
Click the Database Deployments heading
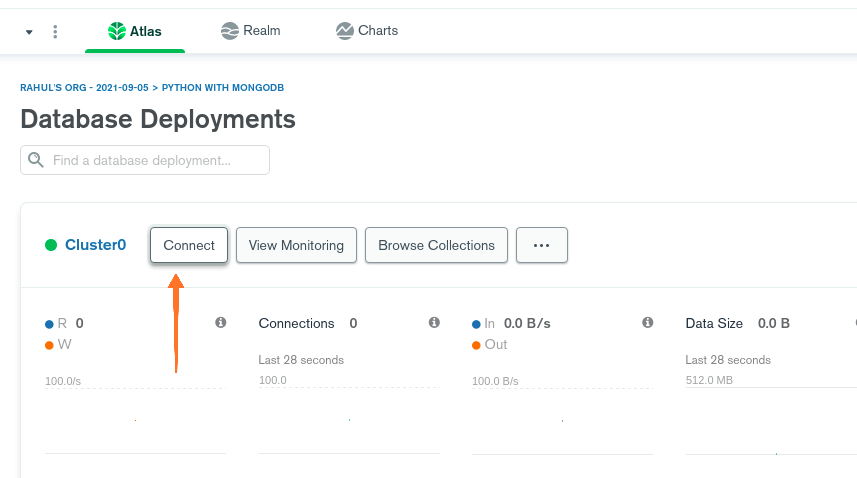[x=158, y=119]
